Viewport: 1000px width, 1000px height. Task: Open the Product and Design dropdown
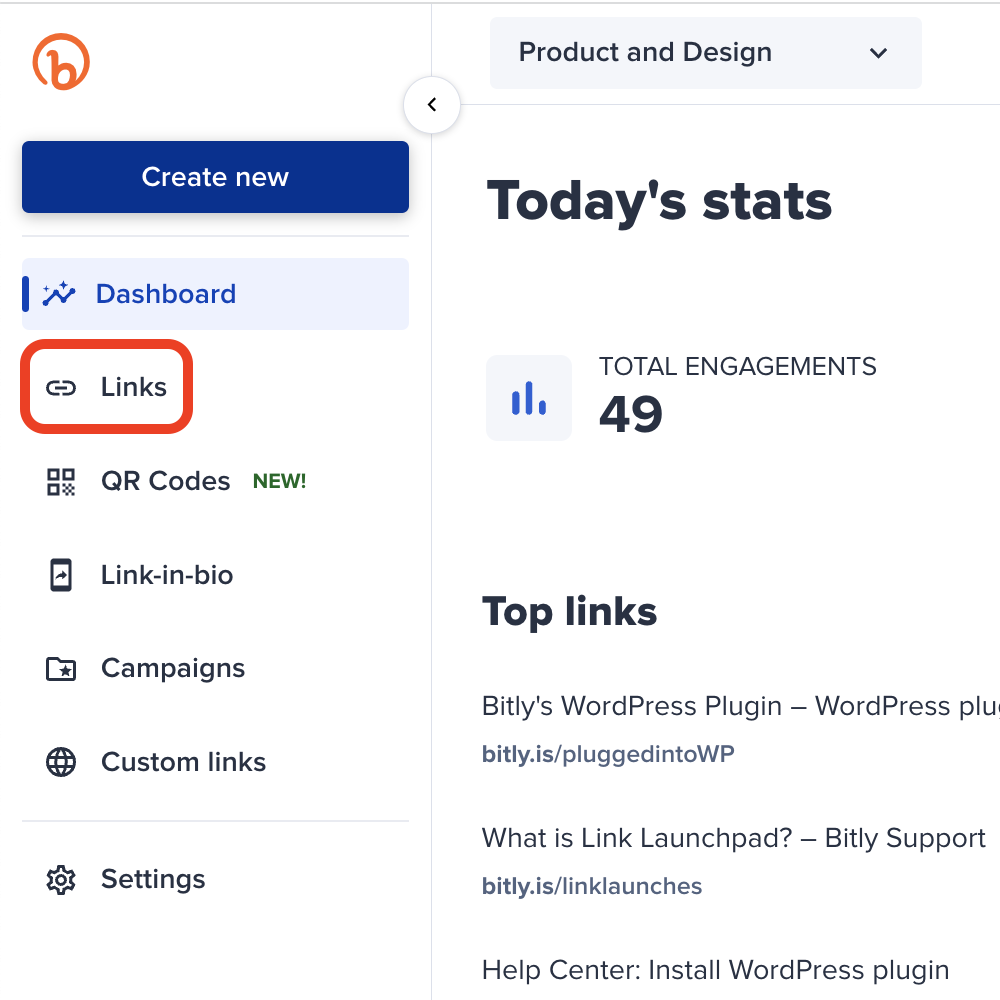click(705, 53)
